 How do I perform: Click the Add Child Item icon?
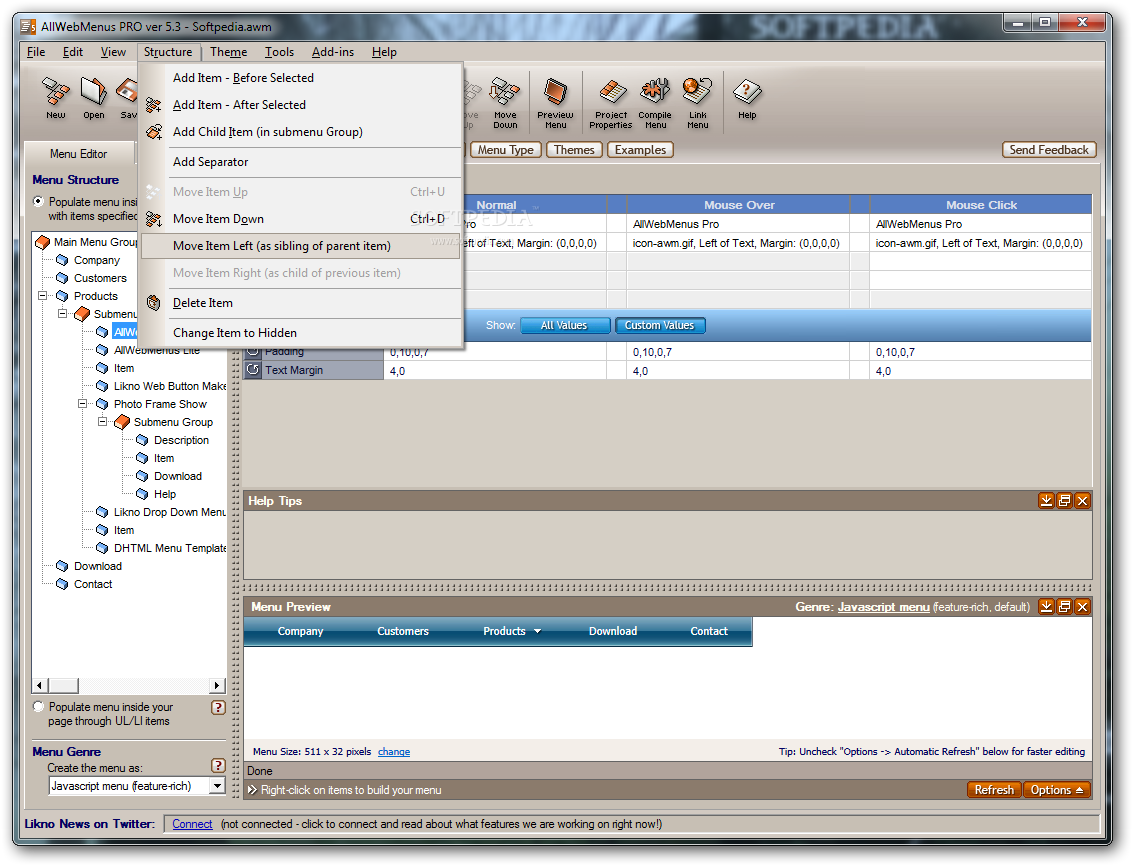[153, 132]
